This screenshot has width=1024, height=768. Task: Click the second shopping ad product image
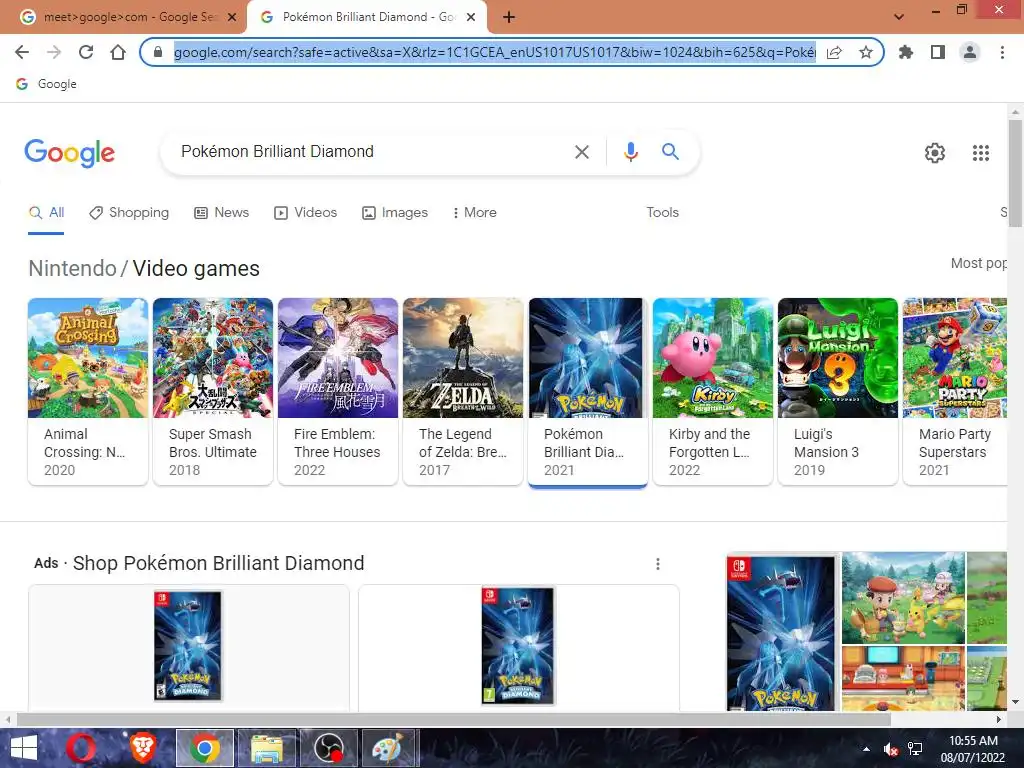(518, 645)
